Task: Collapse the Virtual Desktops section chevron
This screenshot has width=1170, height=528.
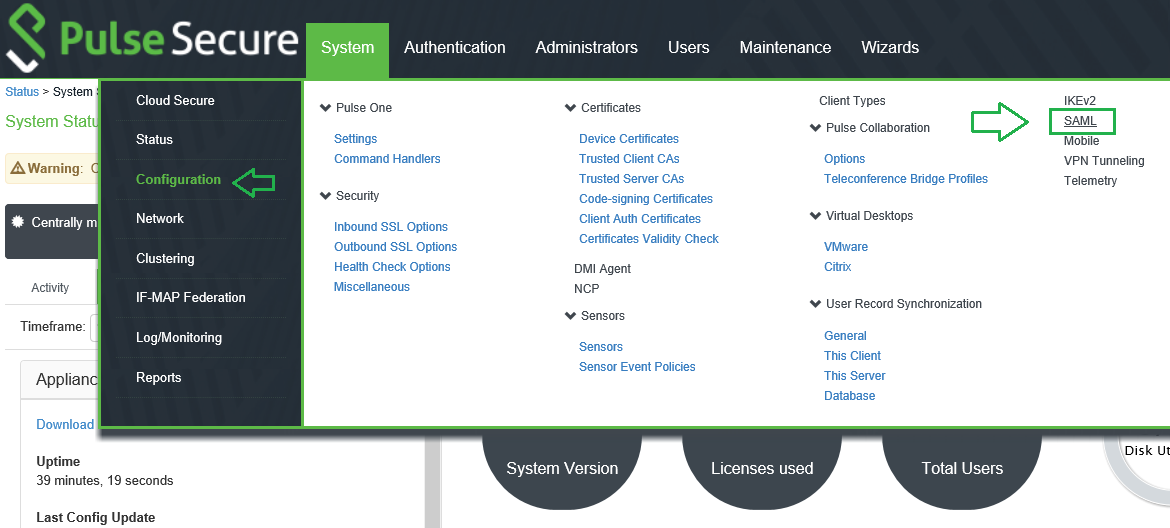Action: pos(815,216)
